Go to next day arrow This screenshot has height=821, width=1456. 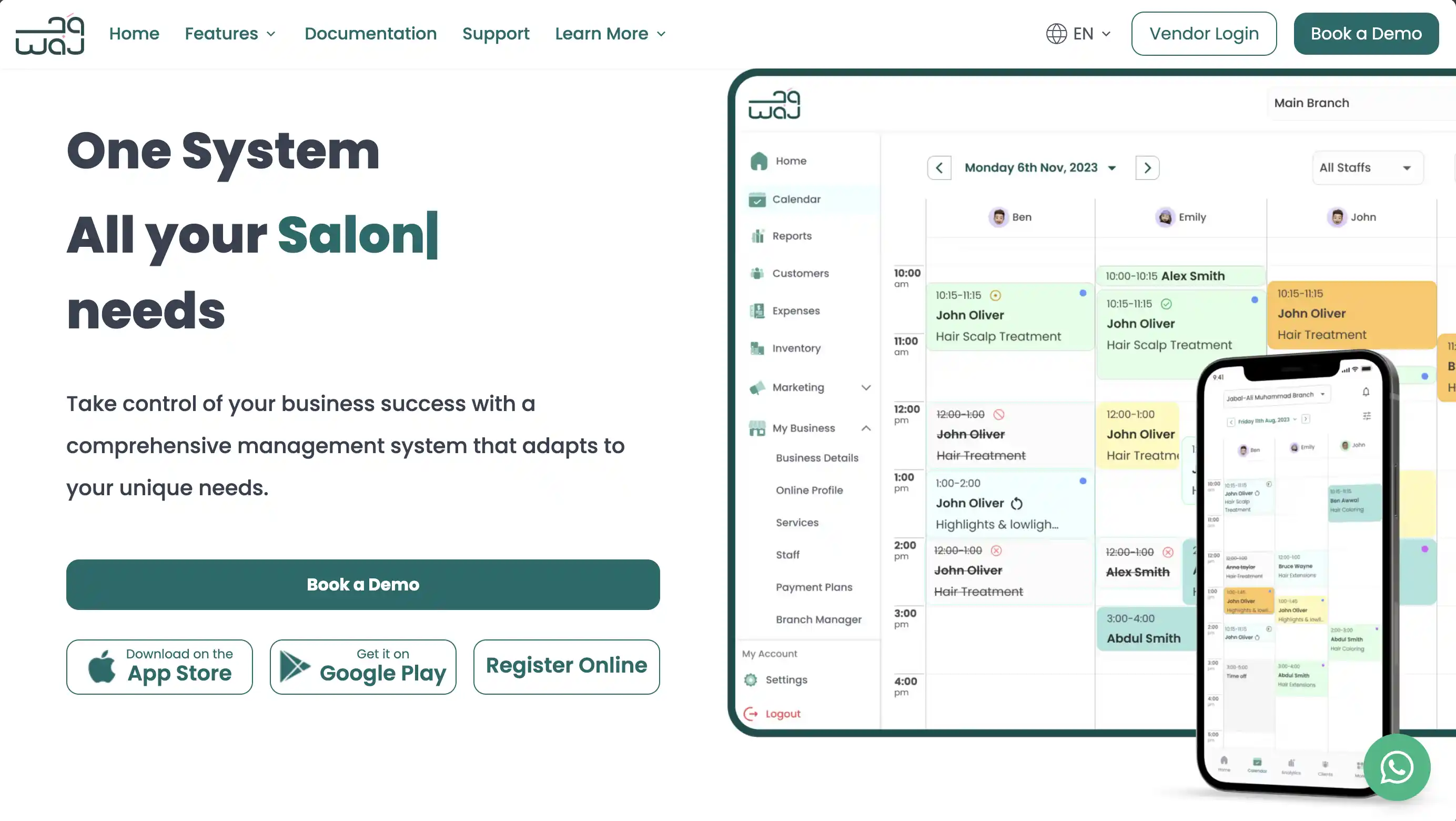point(1147,168)
